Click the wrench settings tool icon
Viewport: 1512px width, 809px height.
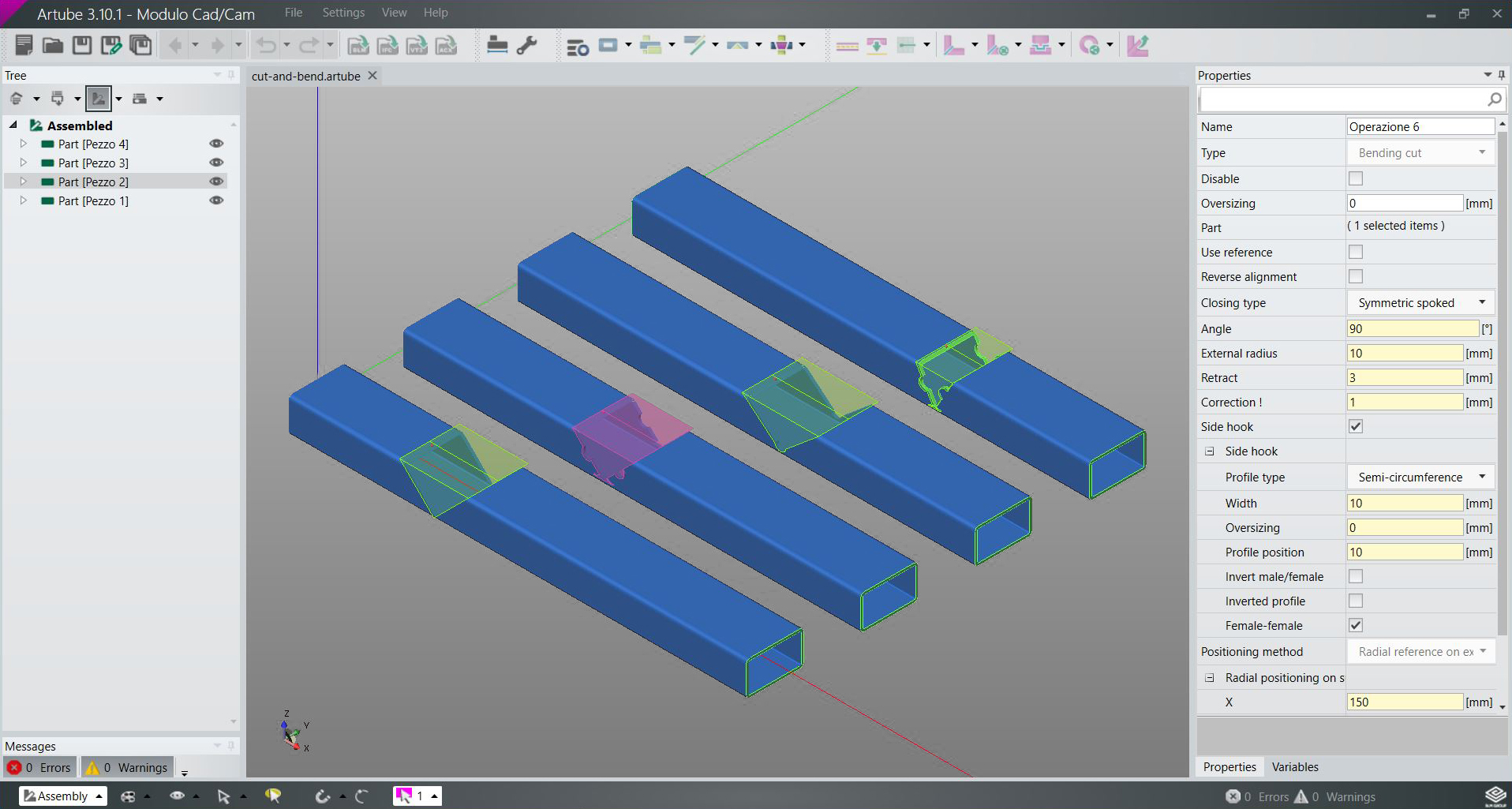click(526, 46)
